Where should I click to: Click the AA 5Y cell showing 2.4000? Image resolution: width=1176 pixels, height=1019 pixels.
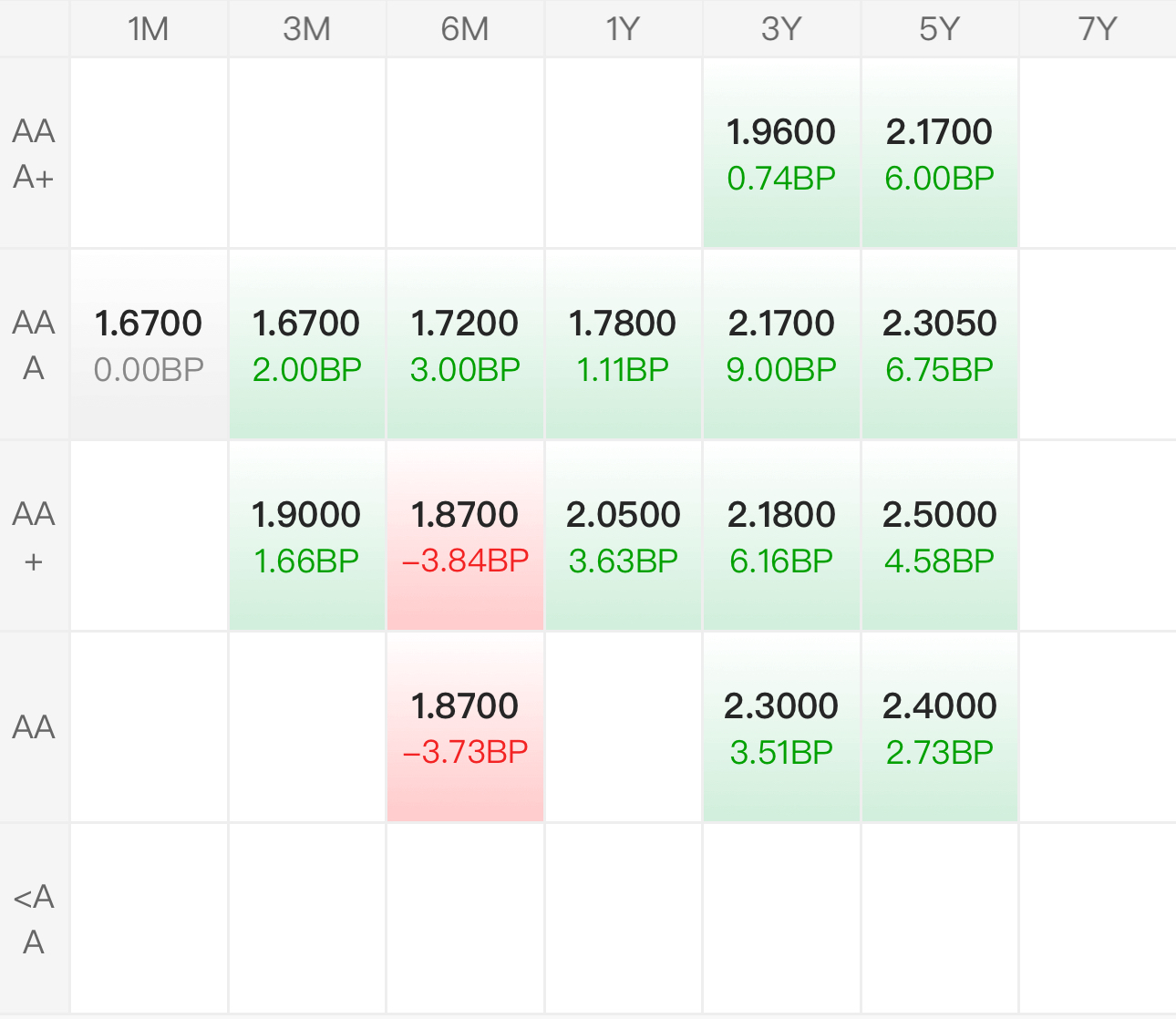[x=940, y=727]
